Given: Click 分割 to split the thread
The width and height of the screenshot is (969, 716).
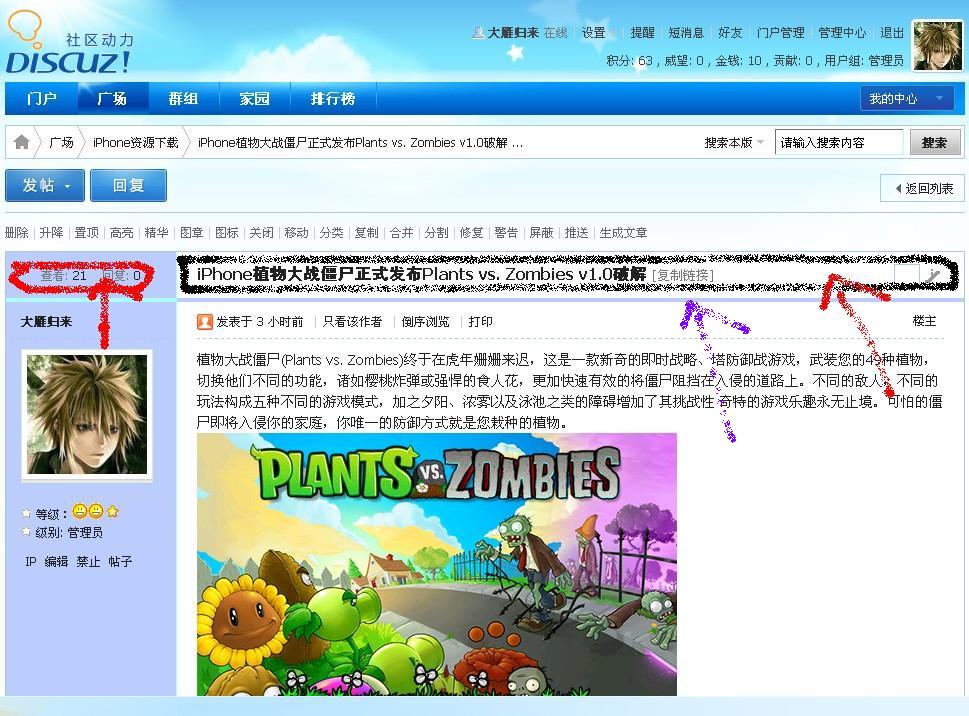Looking at the screenshot, I should point(437,232).
